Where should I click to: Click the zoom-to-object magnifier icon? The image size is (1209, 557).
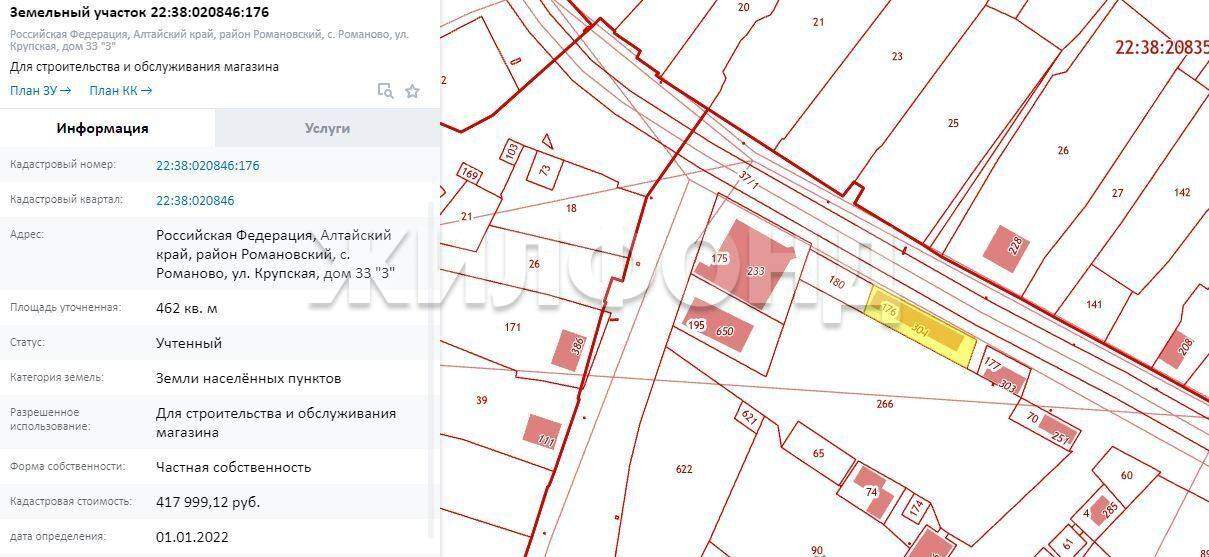pyautogui.click(x=385, y=91)
